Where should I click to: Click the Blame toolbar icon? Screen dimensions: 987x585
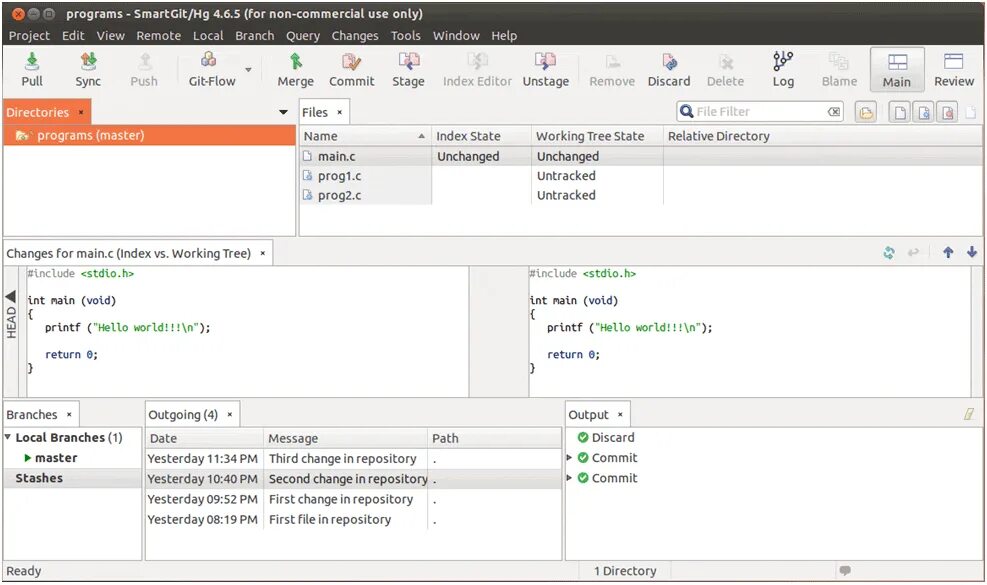click(x=838, y=62)
